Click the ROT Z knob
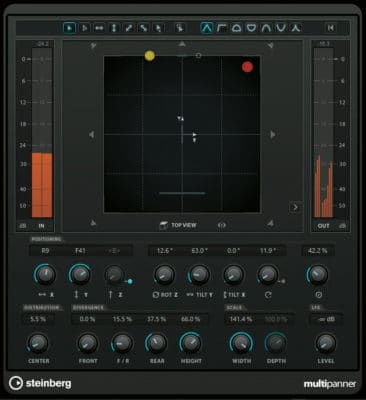Image resolution: width=366 pixels, height=400 pixels. [x=164, y=275]
